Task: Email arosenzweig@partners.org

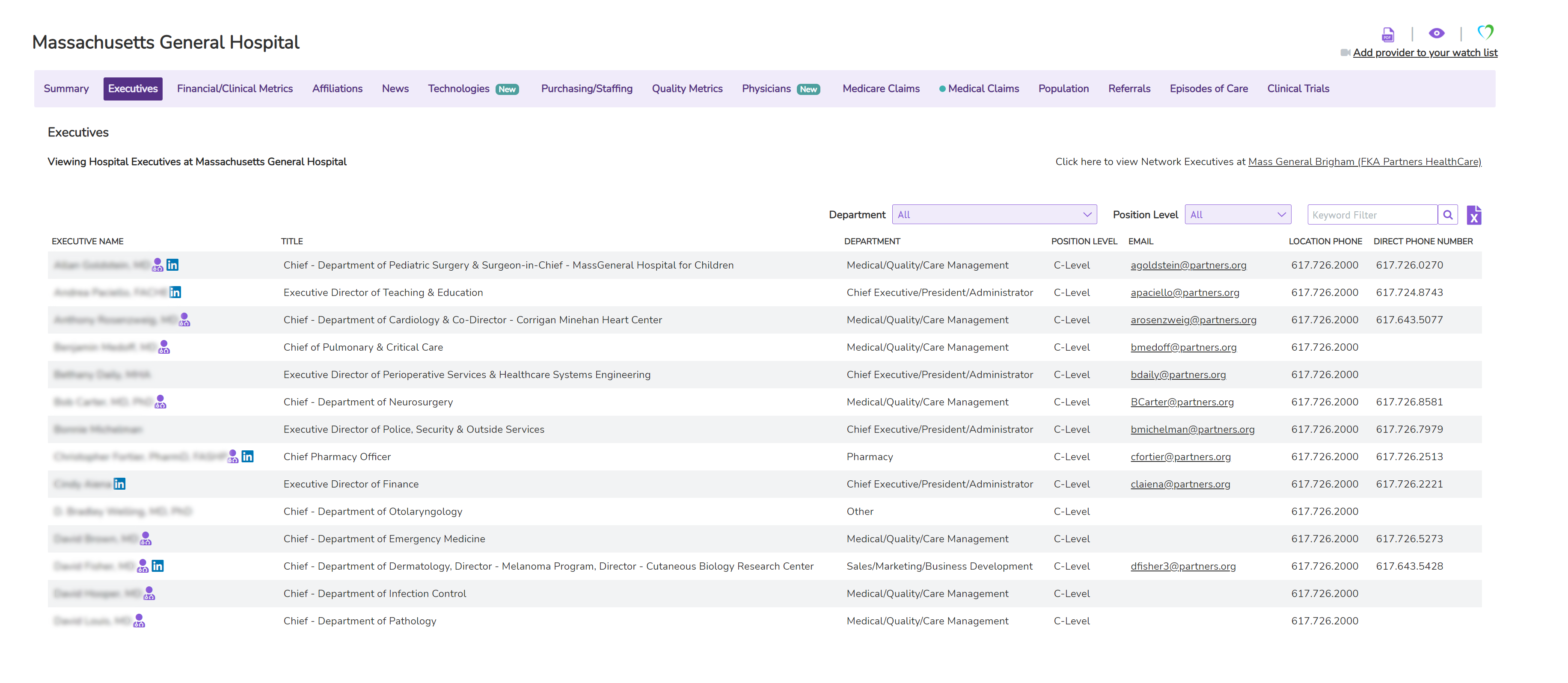Action: coord(1193,320)
